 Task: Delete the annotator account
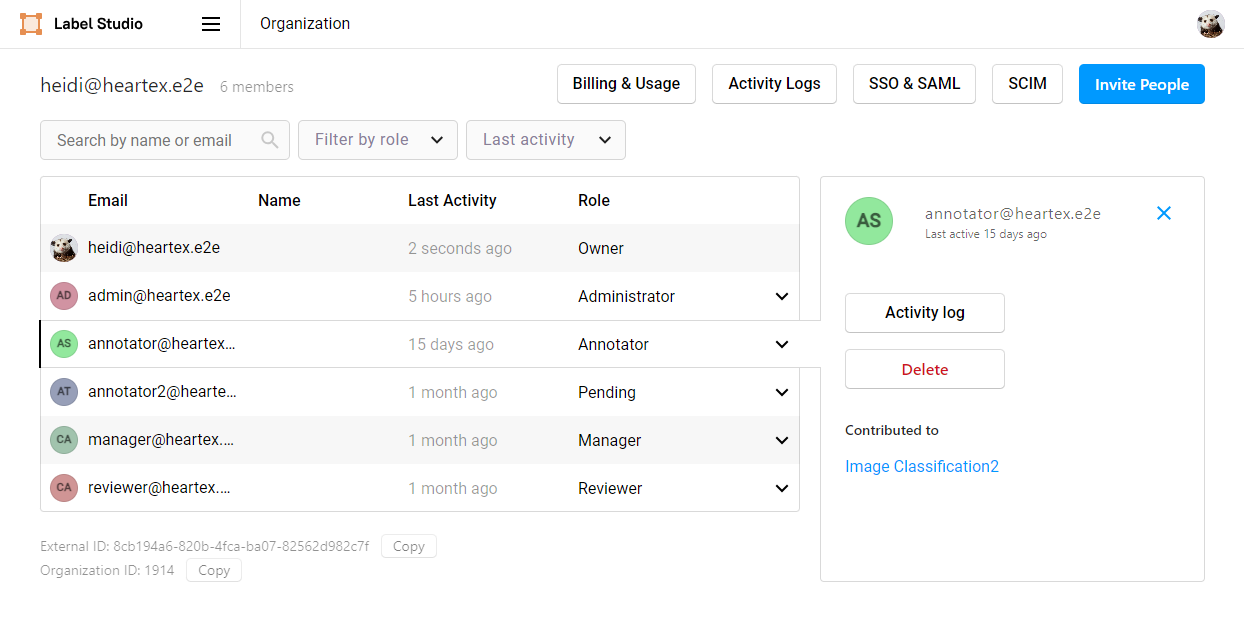(924, 369)
